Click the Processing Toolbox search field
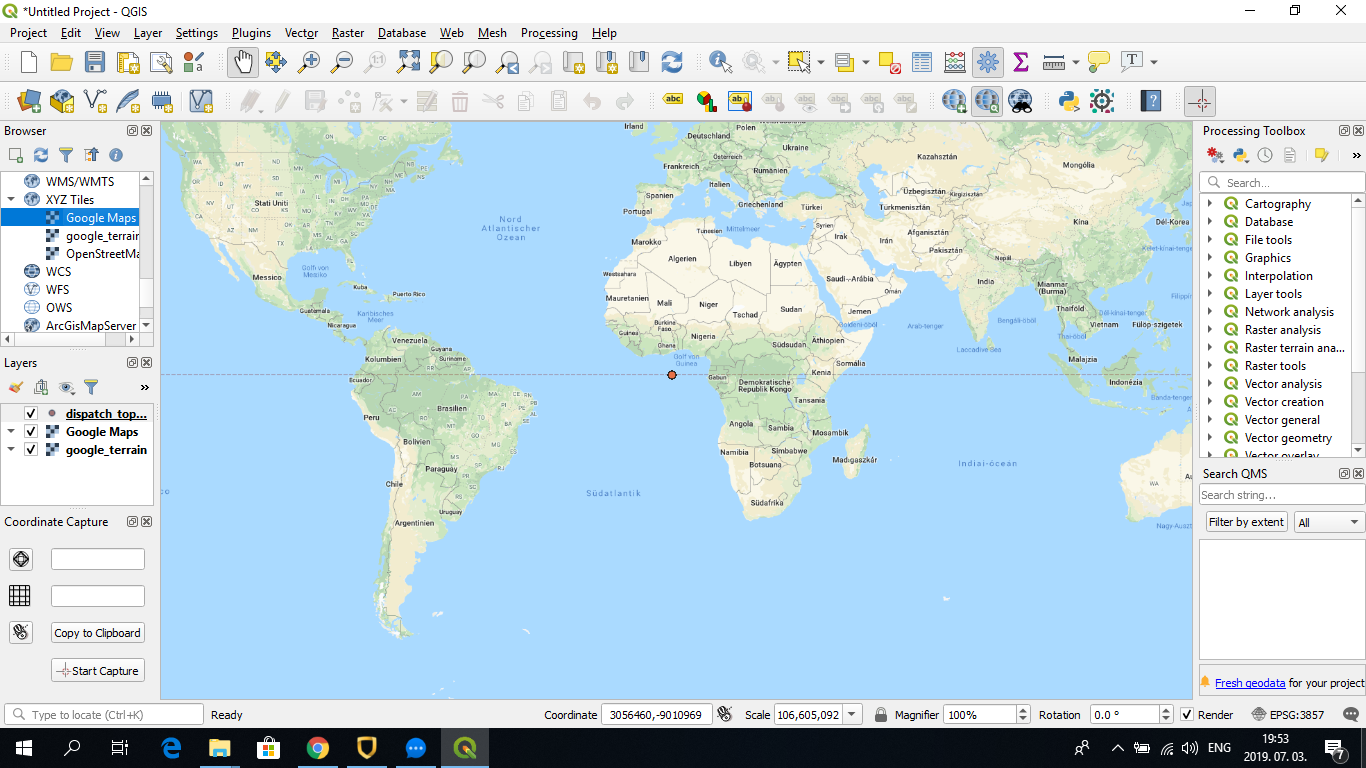 point(1282,182)
